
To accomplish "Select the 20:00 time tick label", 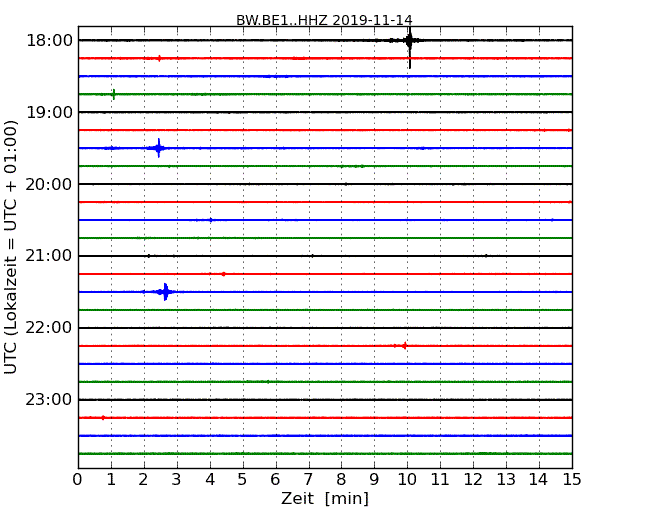I will [x=49, y=184].
